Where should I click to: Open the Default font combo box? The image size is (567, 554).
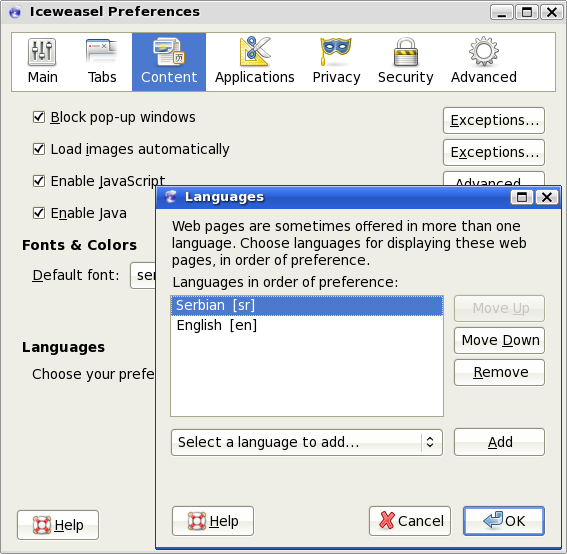pyautogui.click(x=143, y=275)
